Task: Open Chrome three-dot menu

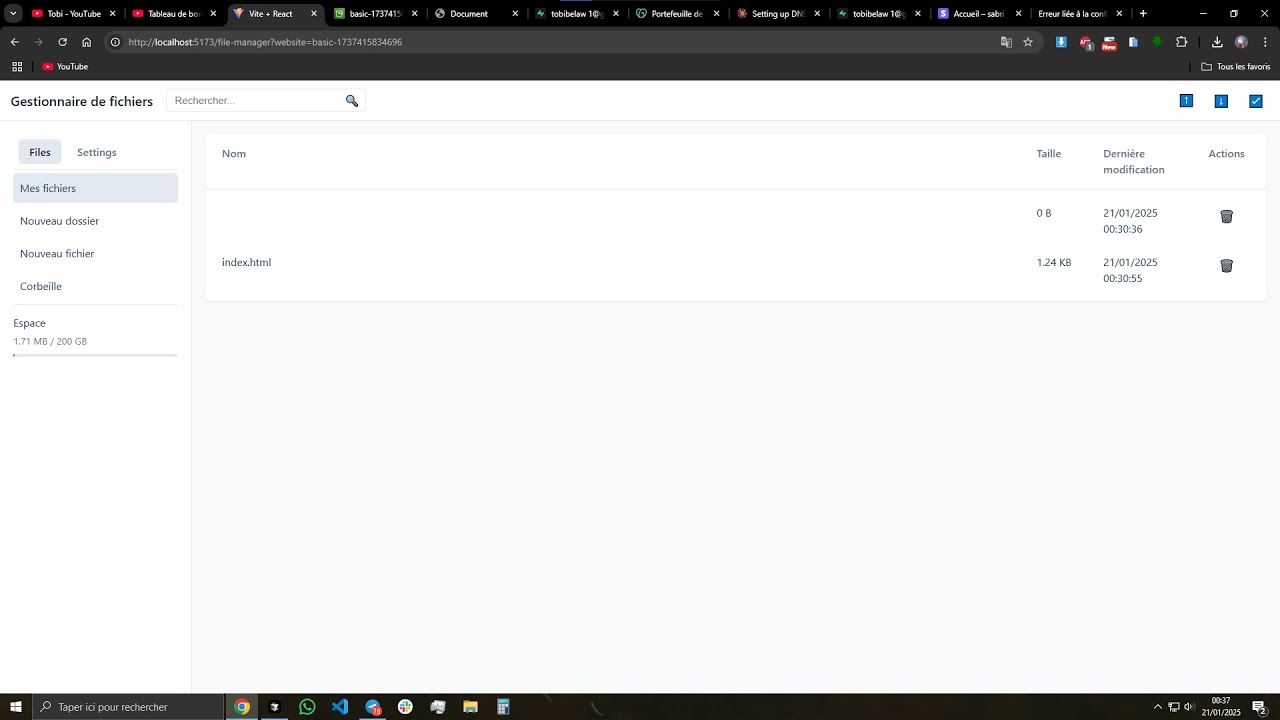Action: pos(1265,42)
